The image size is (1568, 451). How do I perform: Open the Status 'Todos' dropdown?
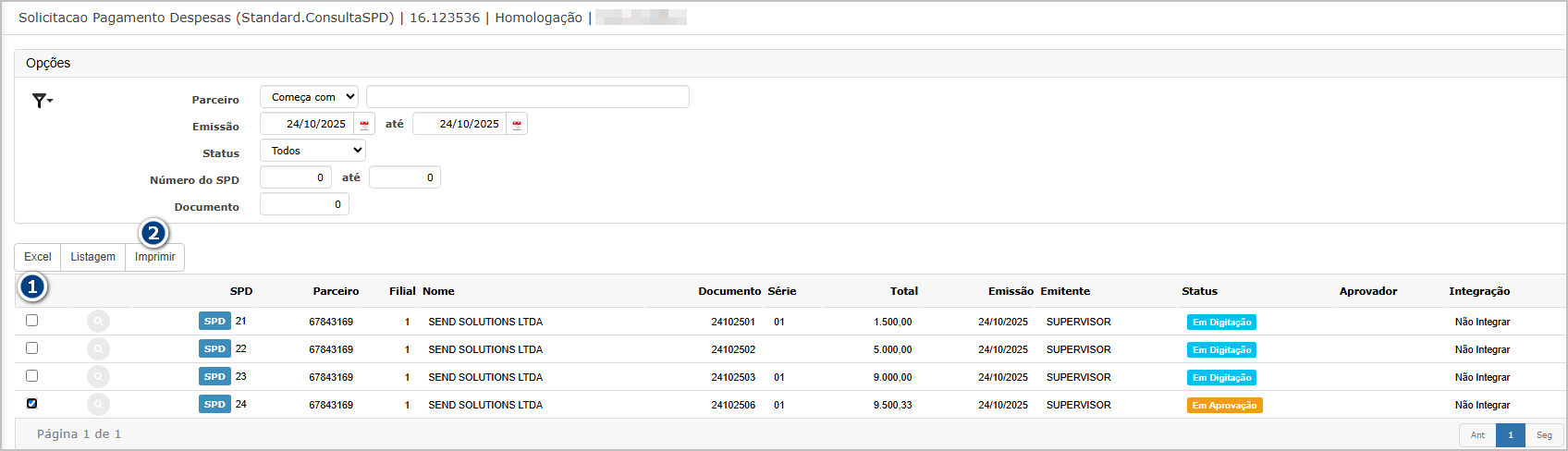click(x=312, y=151)
